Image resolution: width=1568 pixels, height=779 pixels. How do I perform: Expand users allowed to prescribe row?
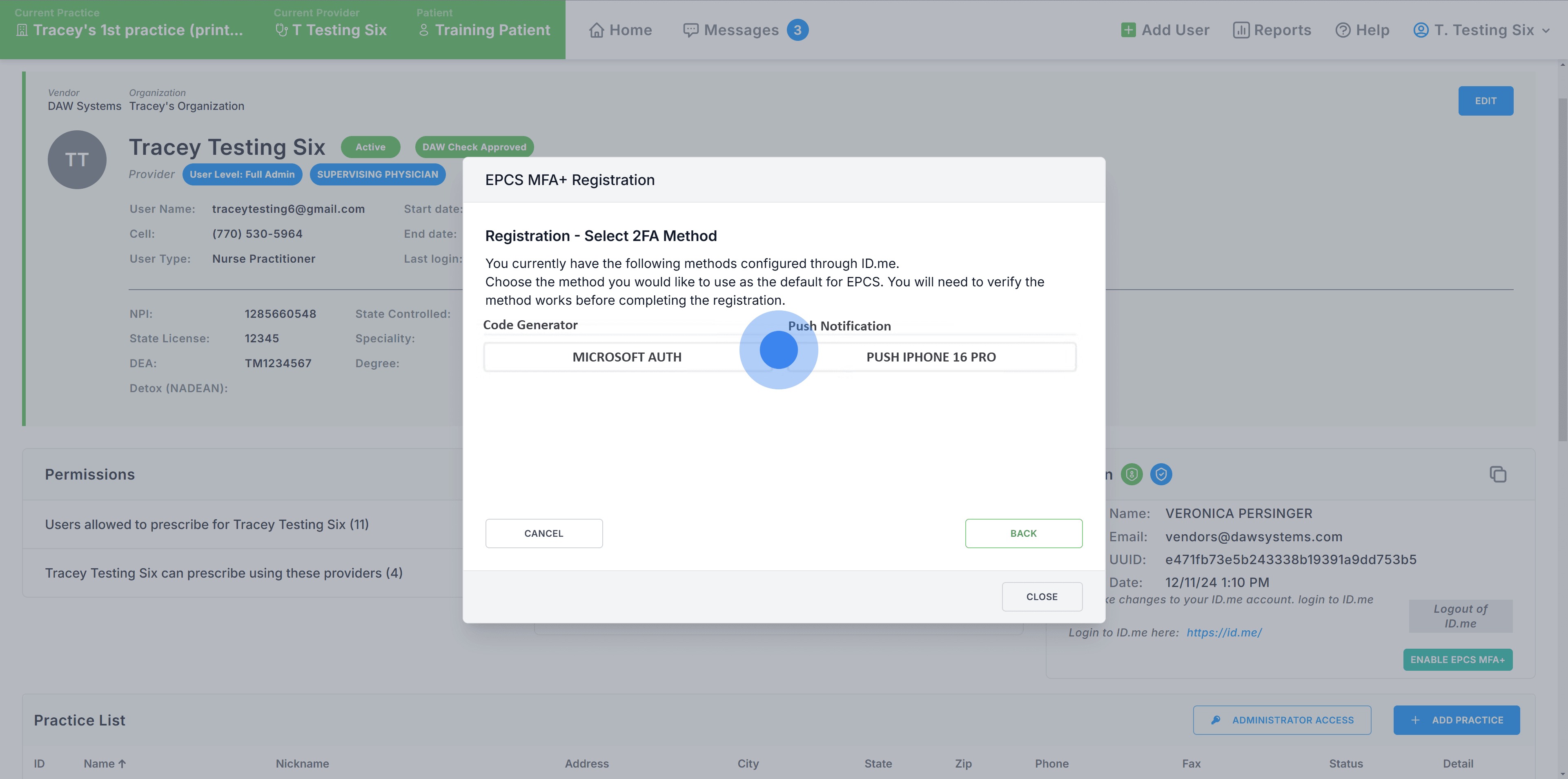click(207, 525)
